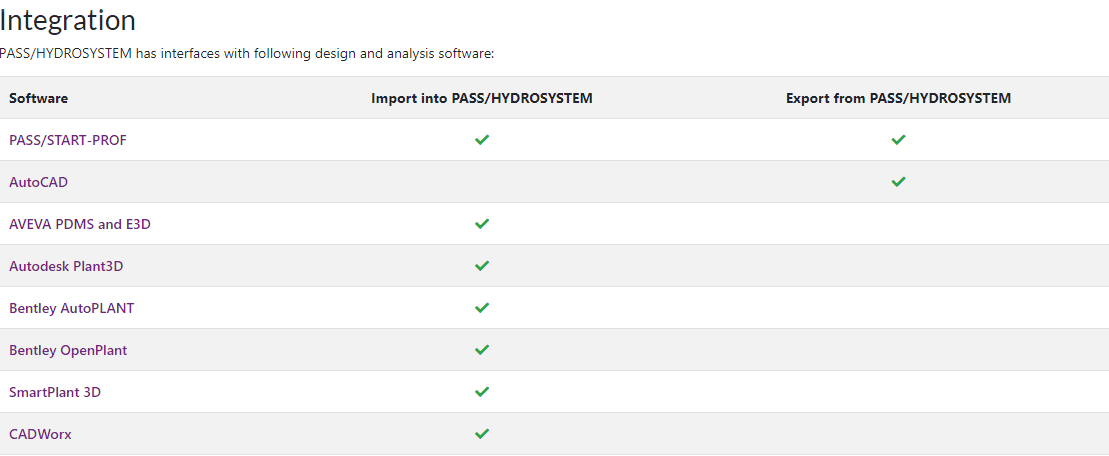The image size is (1109, 456).
Task: Click the Software column header
Action: click(39, 98)
